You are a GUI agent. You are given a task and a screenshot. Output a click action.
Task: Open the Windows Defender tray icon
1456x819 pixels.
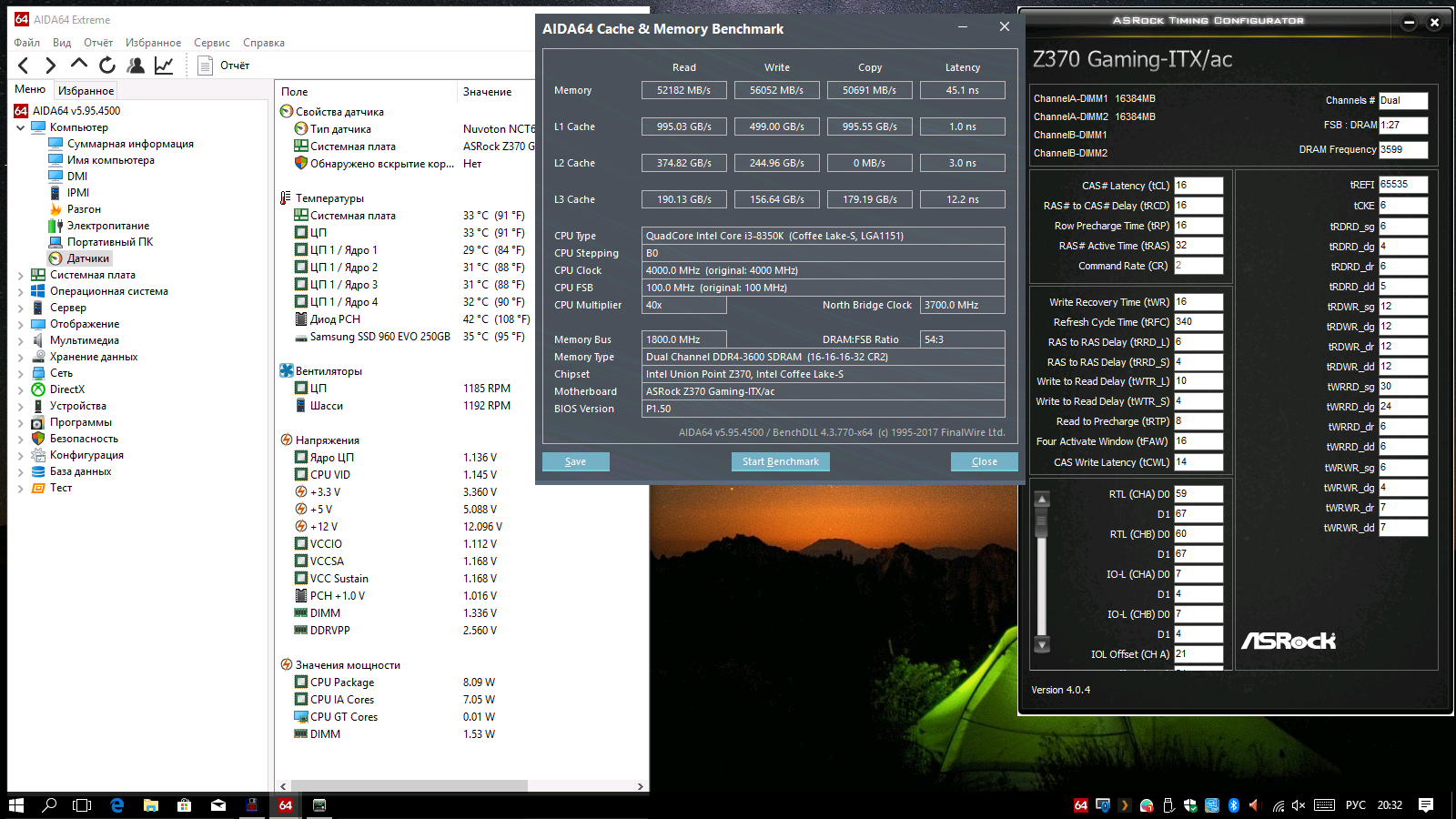point(1190,805)
